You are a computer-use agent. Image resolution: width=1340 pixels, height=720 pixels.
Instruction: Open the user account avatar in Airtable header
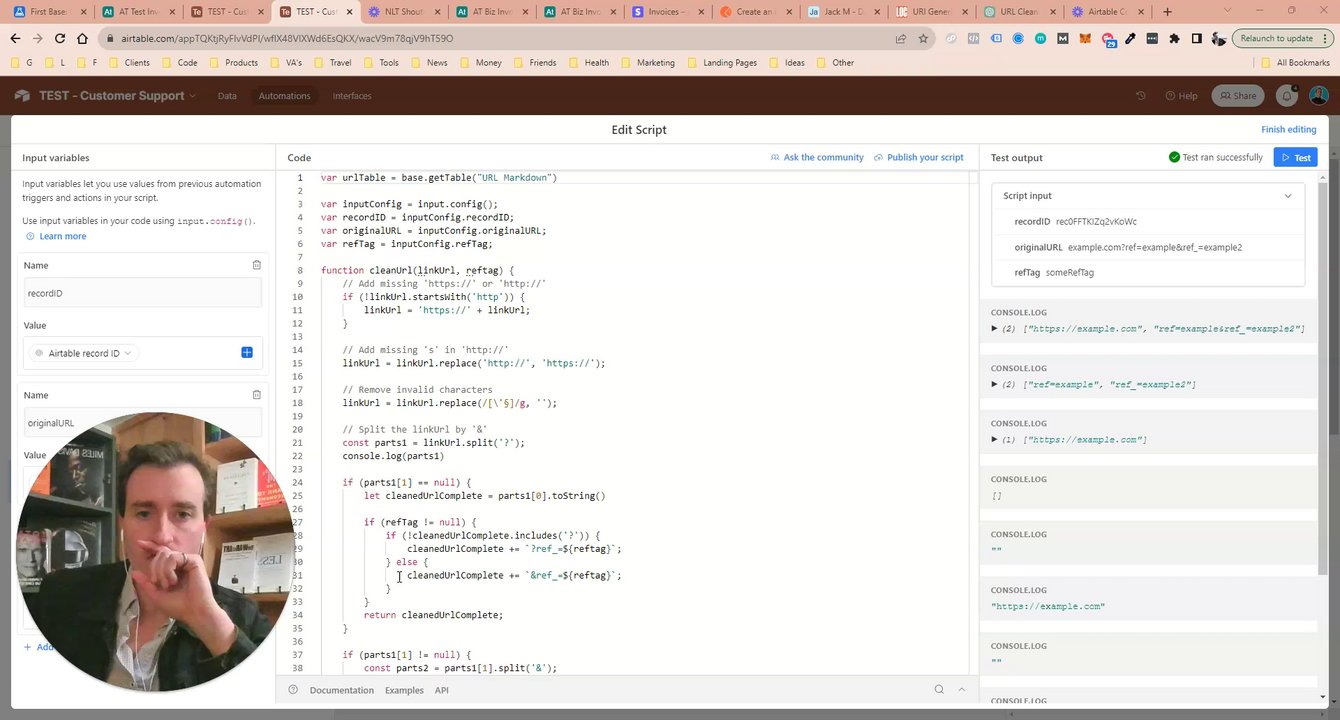click(x=1318, y=96)
